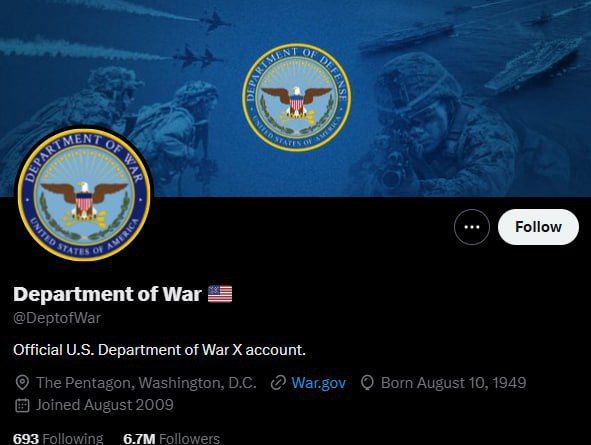Click the American flag emoji next to name

[220, 294]
